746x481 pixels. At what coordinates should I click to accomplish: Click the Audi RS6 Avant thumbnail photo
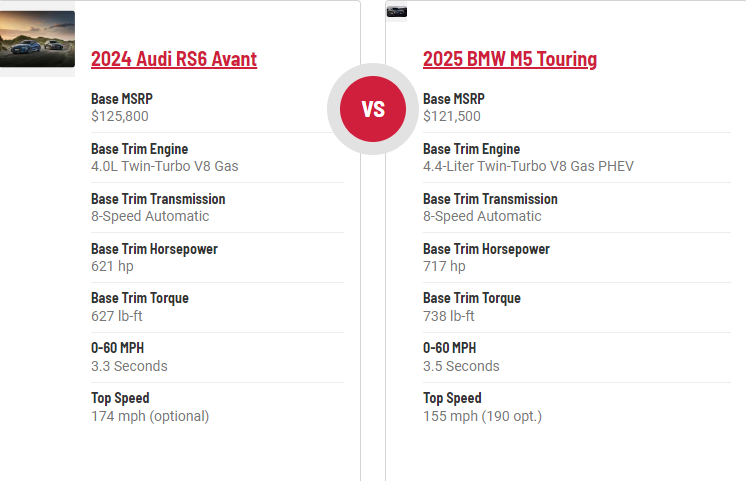point(37,39)
